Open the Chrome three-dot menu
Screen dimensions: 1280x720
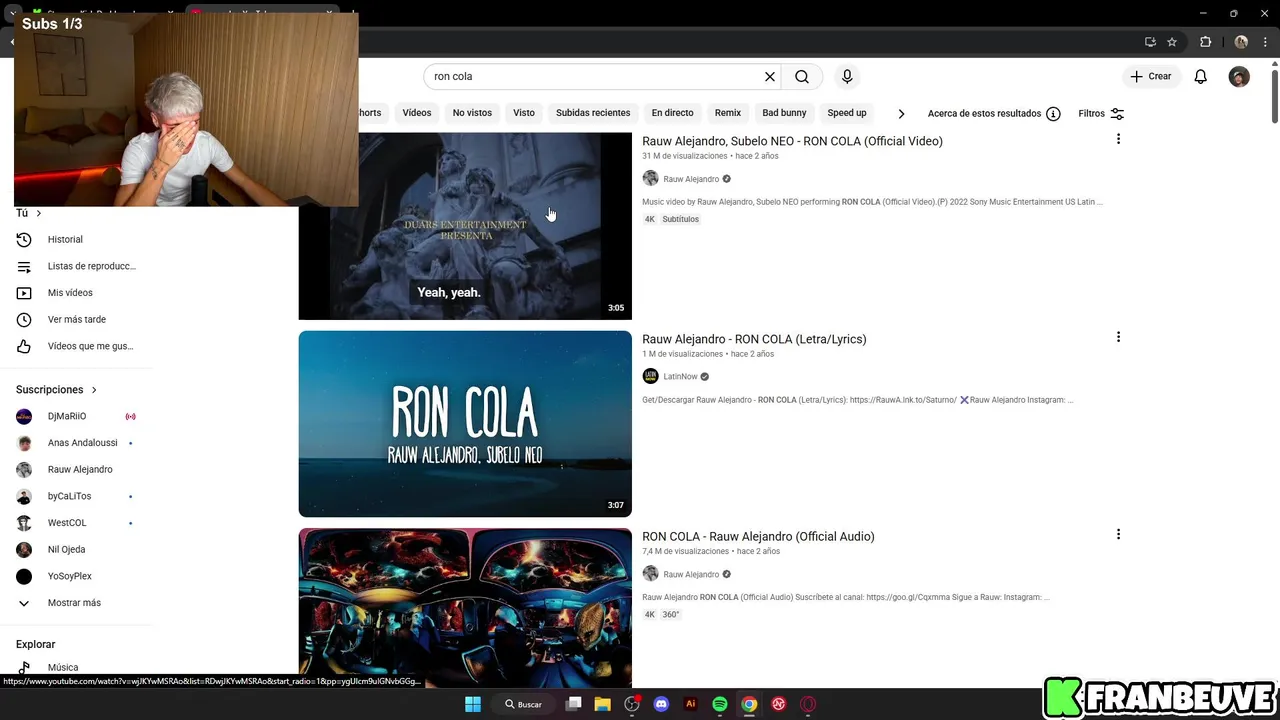[1265, 42]
